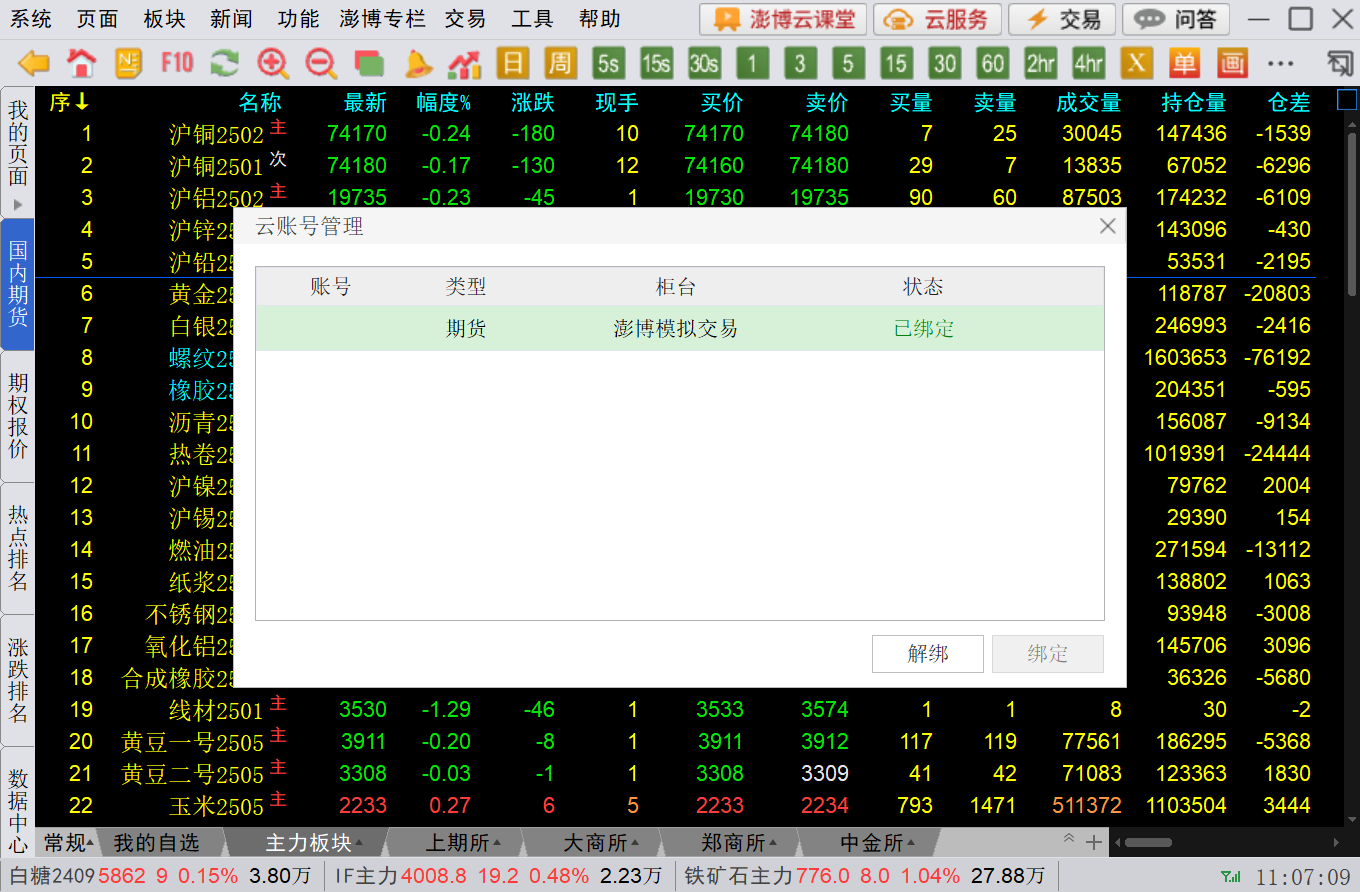Switch to the 15s interval chart
This screenshot has width=1360, height=892.
656,64
